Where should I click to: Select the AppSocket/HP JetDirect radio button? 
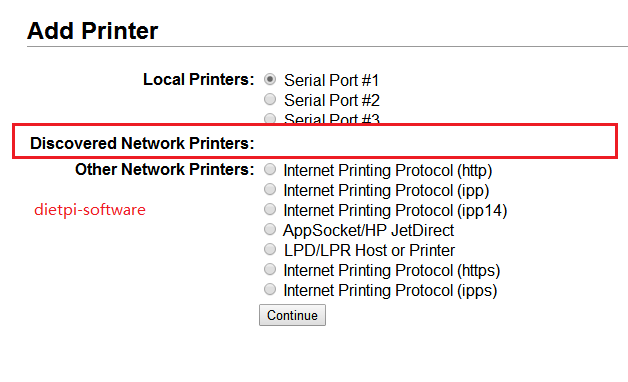coord(270,229)
